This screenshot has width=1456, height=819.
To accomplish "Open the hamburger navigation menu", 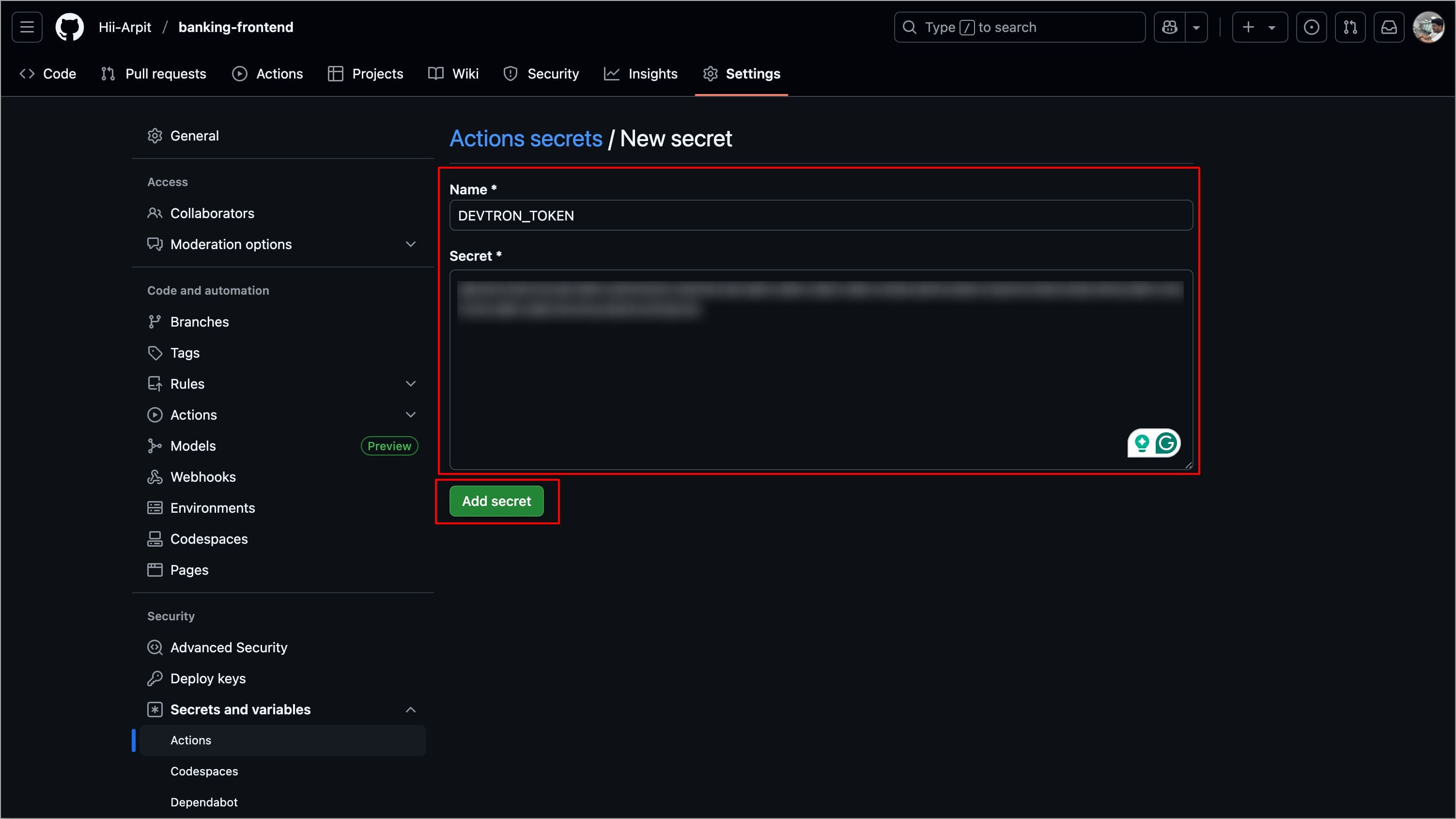I will pyautogui.click(x=27, y=27).
